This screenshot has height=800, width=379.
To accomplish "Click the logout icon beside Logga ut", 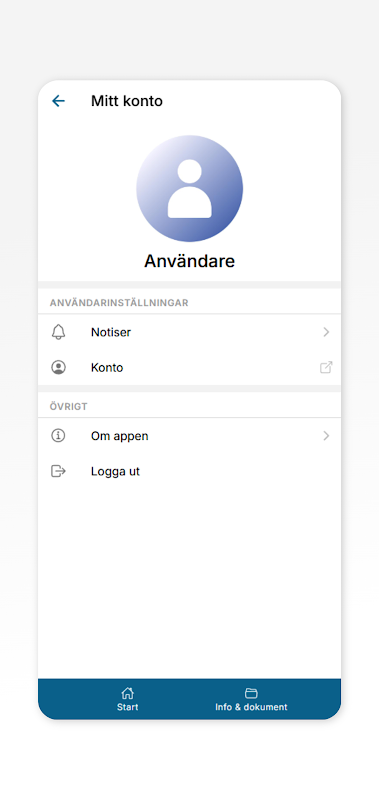I will coord(59,471).
